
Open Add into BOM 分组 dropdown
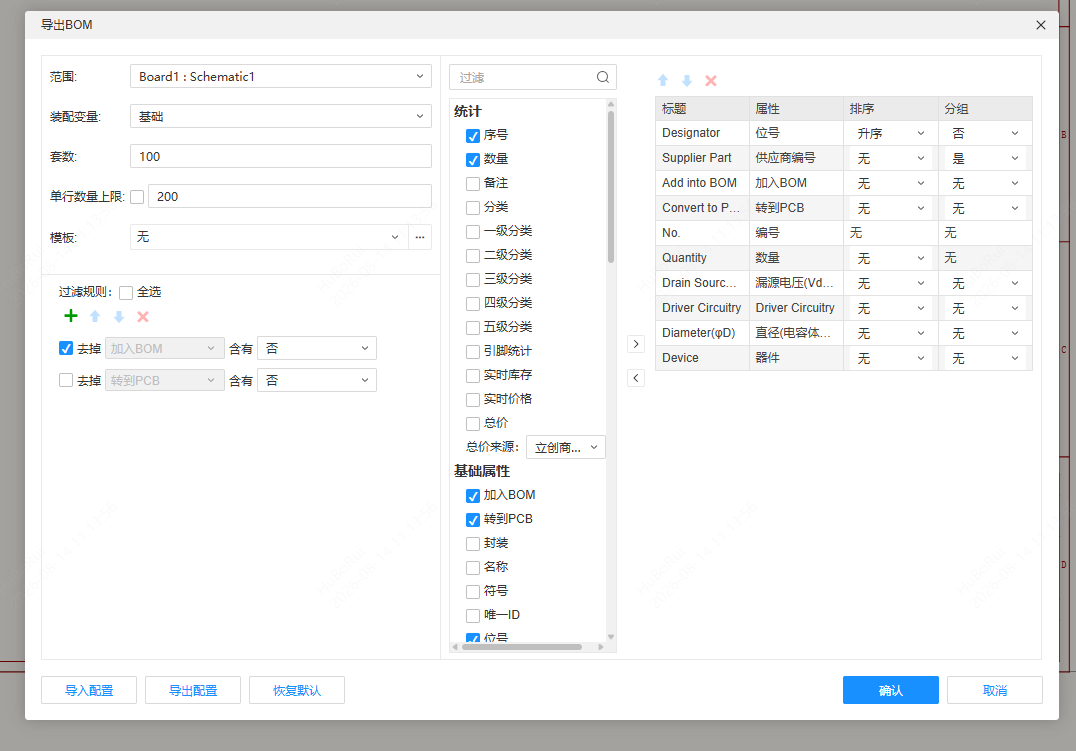point(985,183)
